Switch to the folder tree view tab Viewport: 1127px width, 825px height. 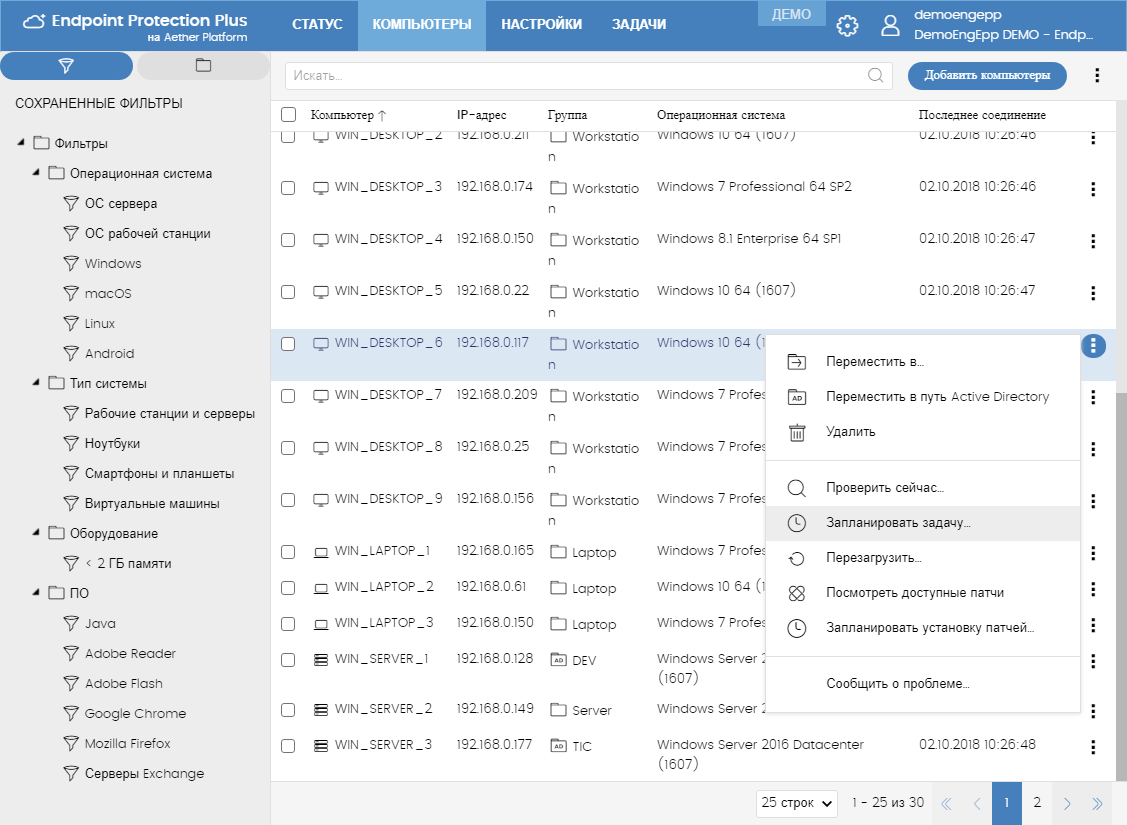203,66
